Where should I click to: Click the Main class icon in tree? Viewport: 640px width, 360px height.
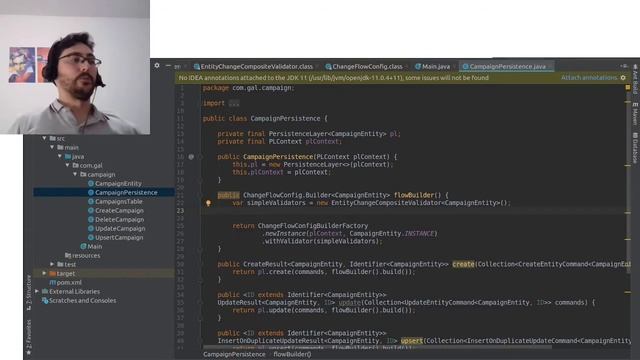click(83, 247)
